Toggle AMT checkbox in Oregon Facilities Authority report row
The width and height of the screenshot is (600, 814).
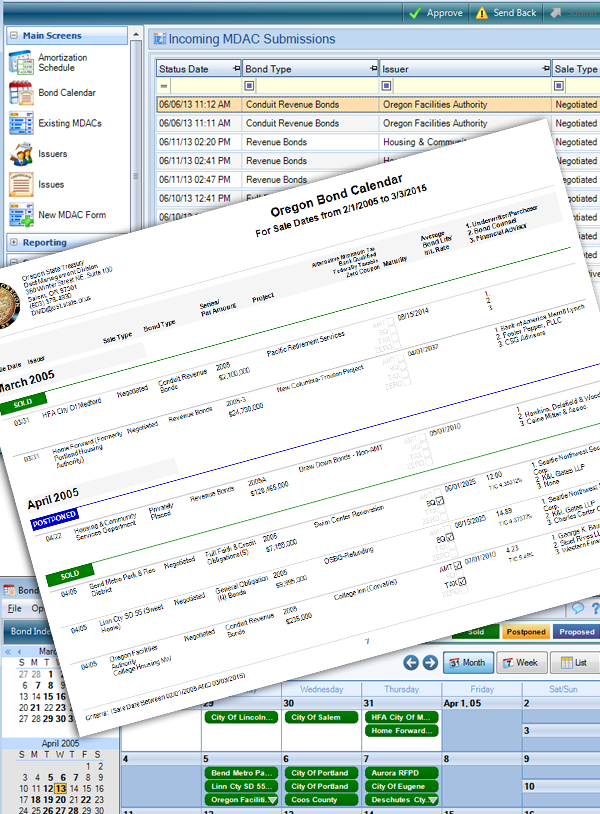(x=457, y=566)
